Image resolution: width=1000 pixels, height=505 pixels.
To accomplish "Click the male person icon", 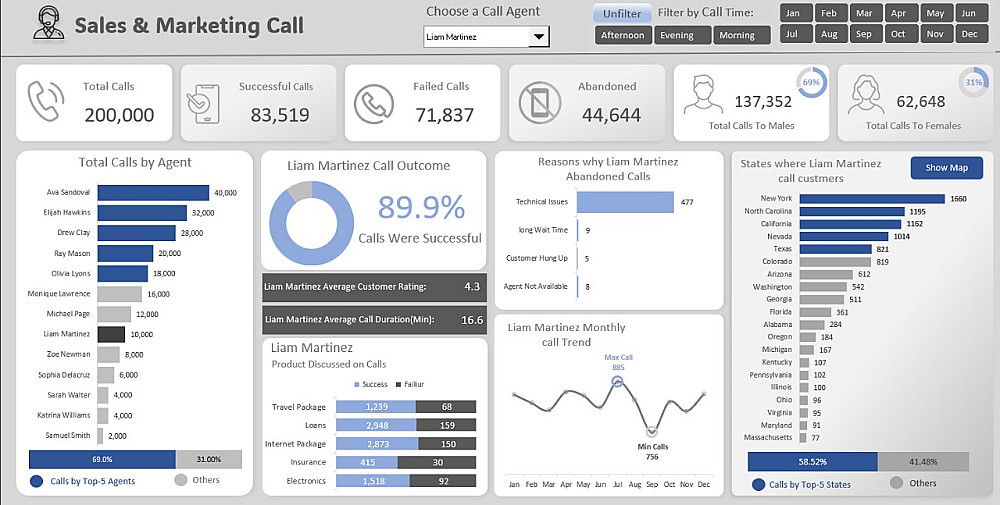I will [702, 95].
